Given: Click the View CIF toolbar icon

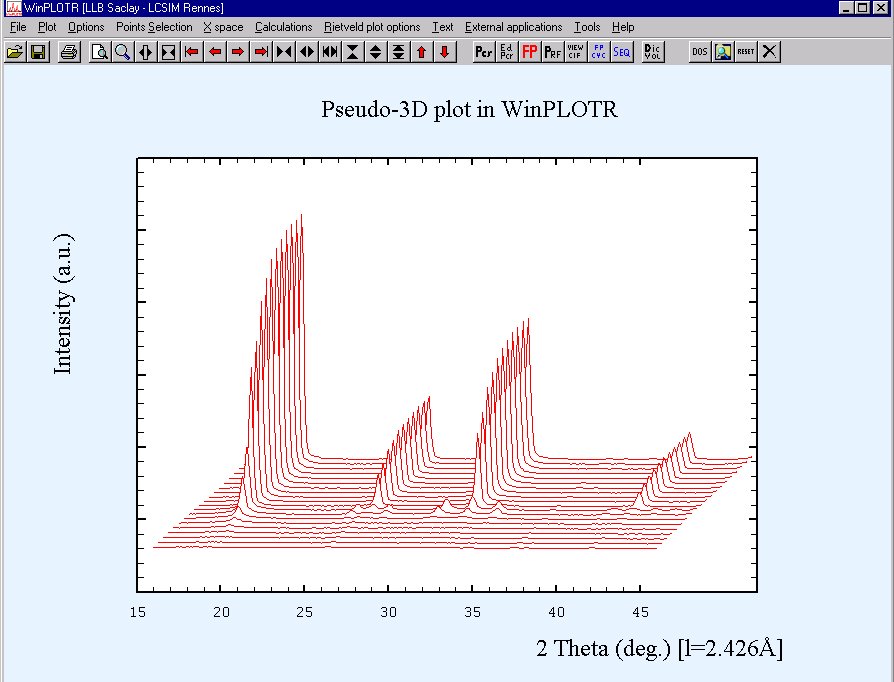Looking at the screenshot, I should (576, 51).
